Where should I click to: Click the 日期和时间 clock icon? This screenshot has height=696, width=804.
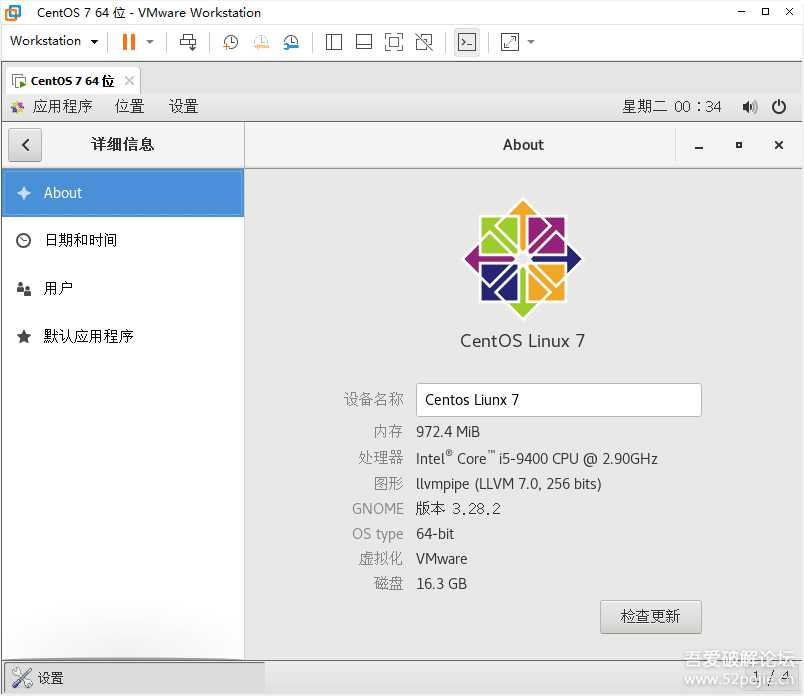(24, 240)
